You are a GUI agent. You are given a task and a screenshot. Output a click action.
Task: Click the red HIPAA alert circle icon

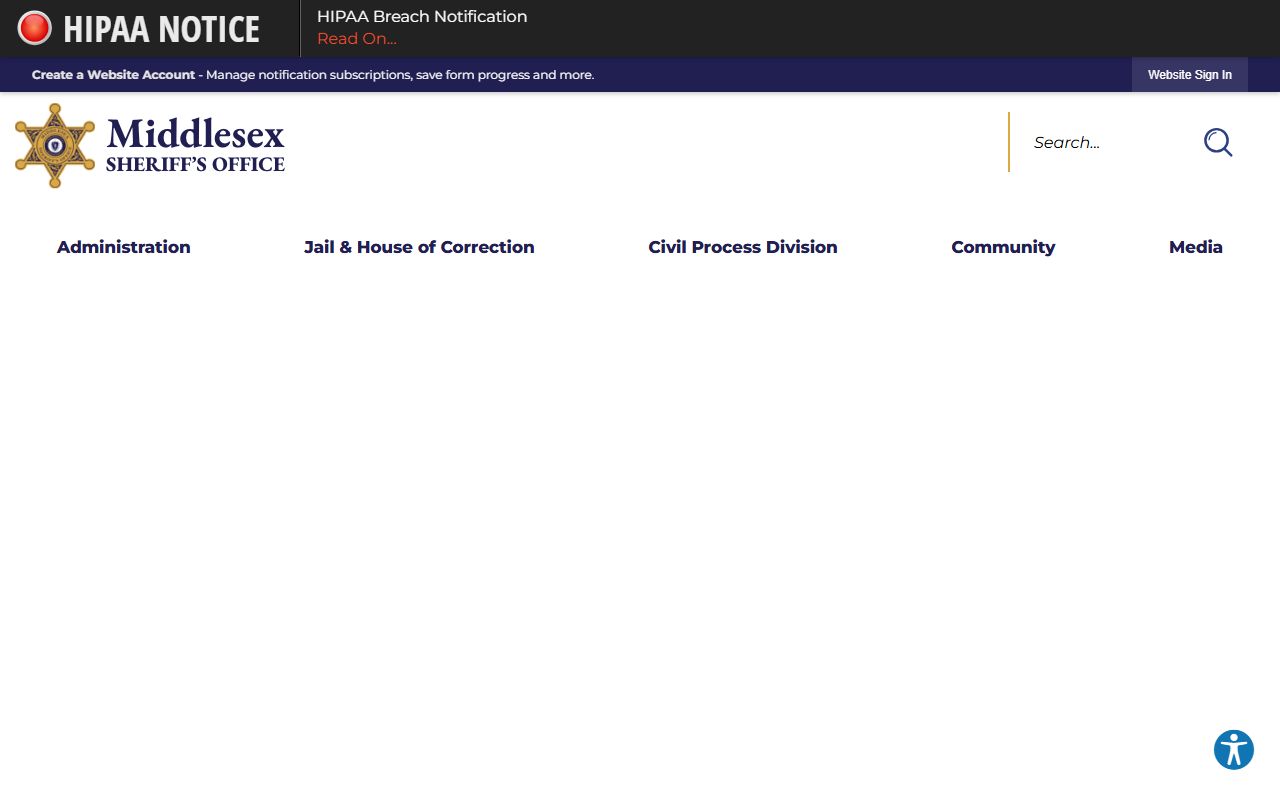pyautogui.click(x=34, y=28)
